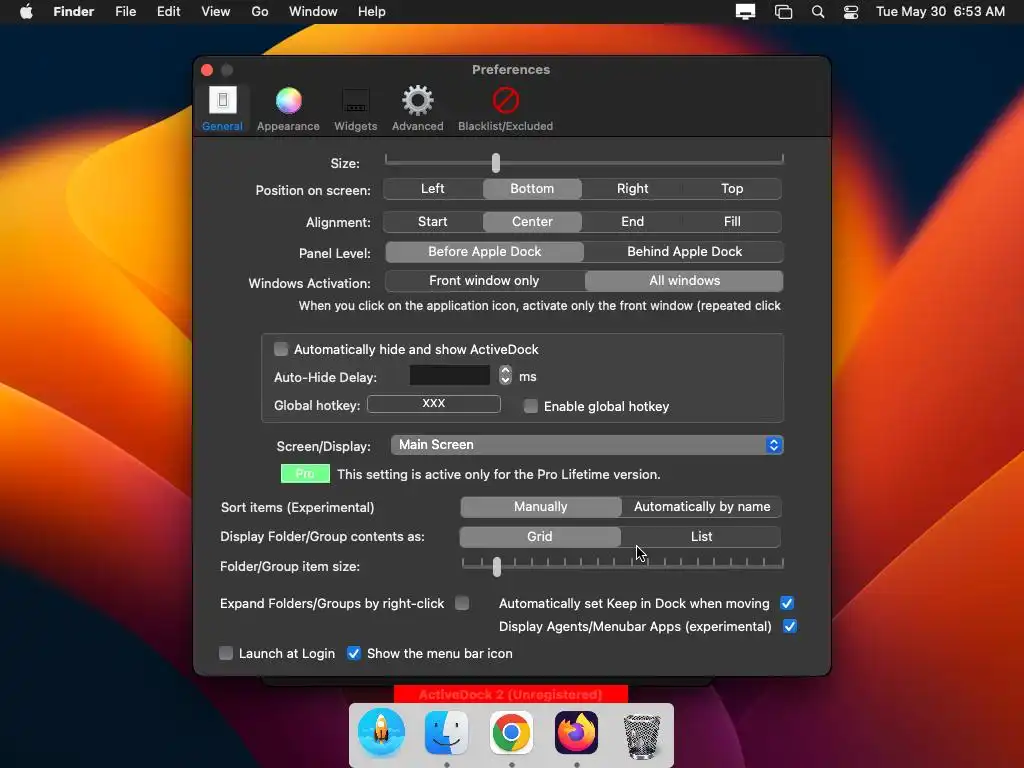Click the Auto-Hide Delay input field
This screenshot has height=768, width=1024.
pos(450,375)
